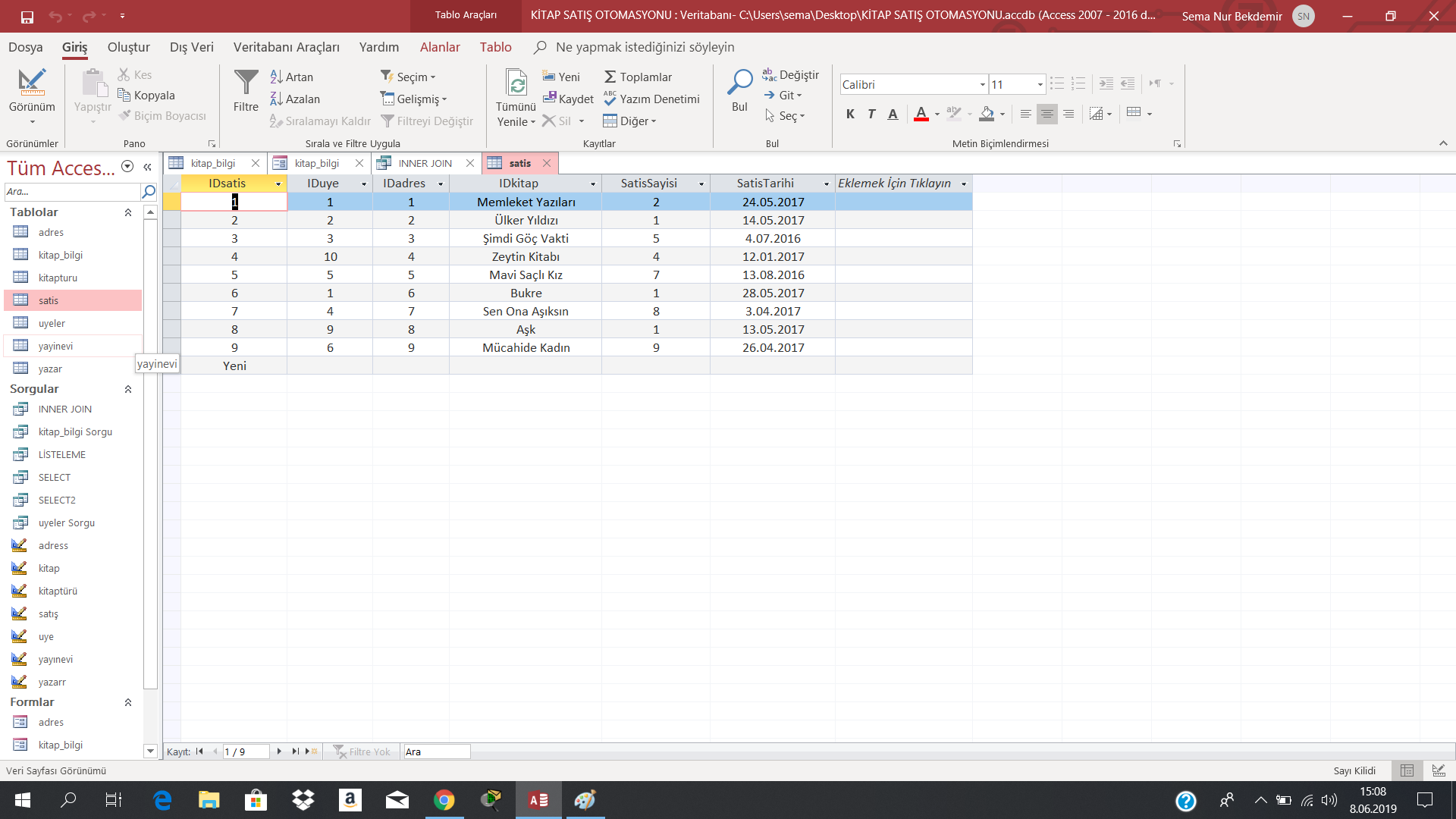Click the font color A icon
The height and width of the screenshot is (819, 1456).
[x=921, y=114]
